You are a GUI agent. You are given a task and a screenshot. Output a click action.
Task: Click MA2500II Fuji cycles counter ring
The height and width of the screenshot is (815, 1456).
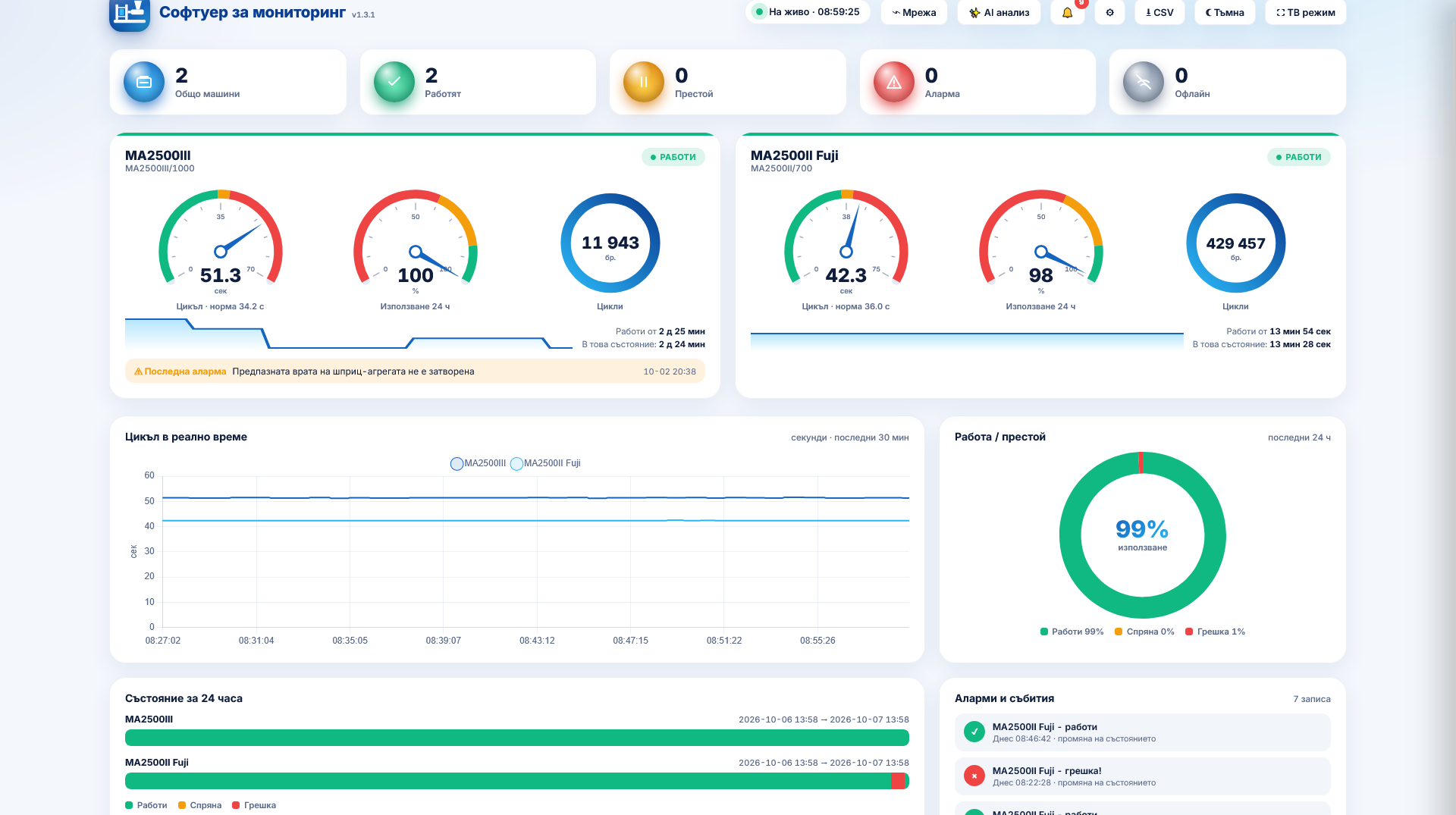[x=1236, y=243]
